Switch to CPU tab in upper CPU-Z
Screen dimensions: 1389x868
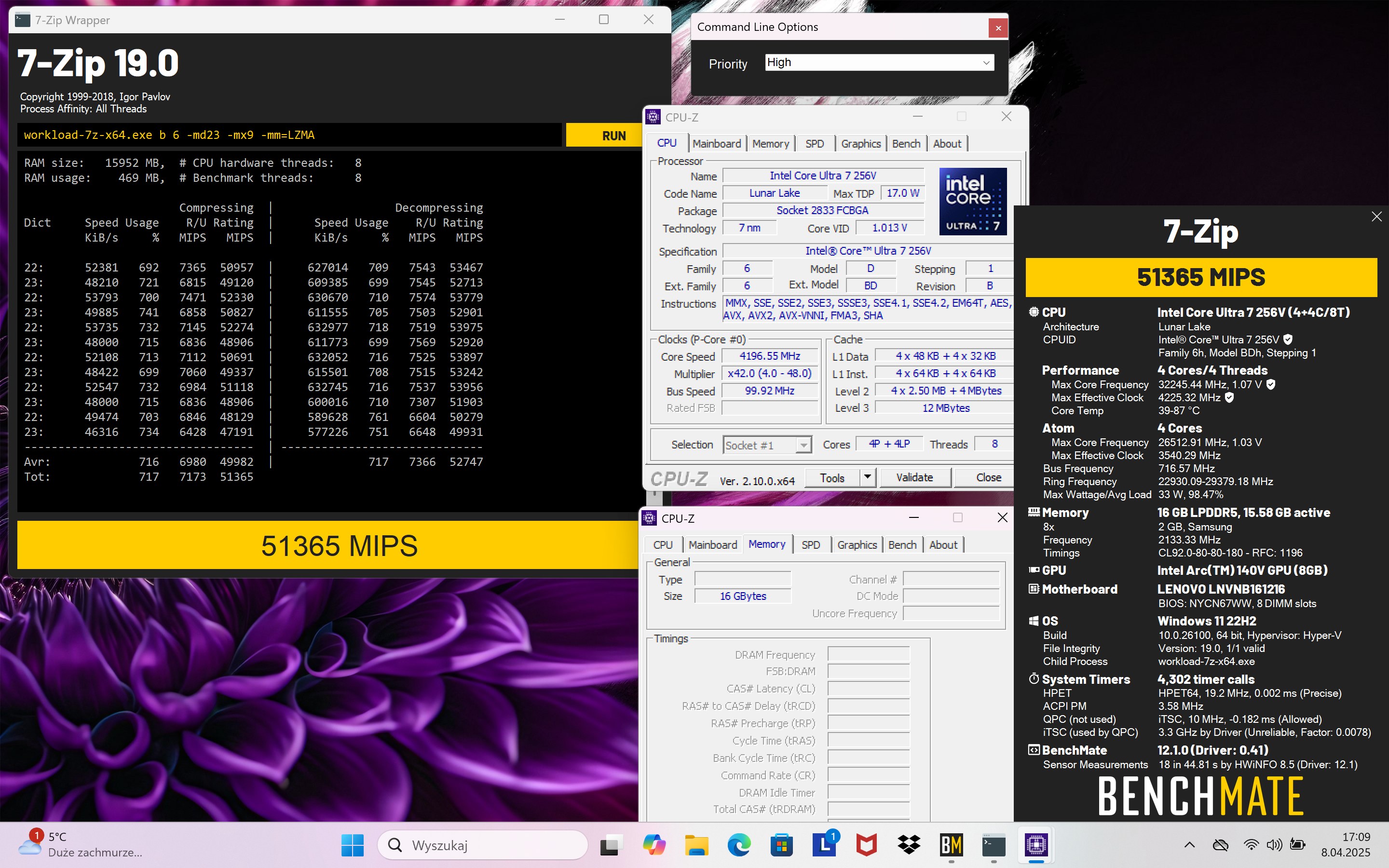(667, 143)
